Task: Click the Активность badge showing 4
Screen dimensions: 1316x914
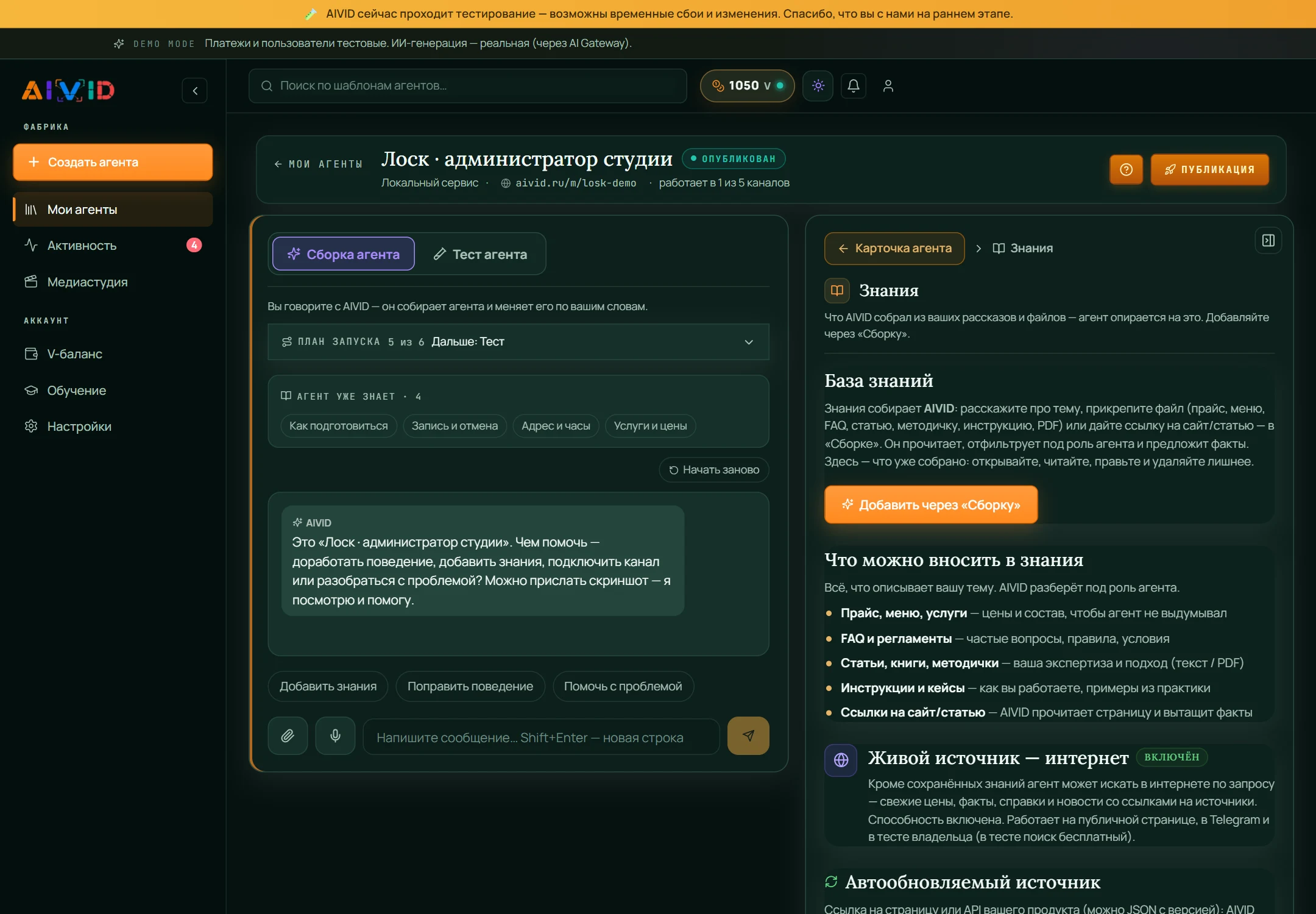Action: point(194,245)
